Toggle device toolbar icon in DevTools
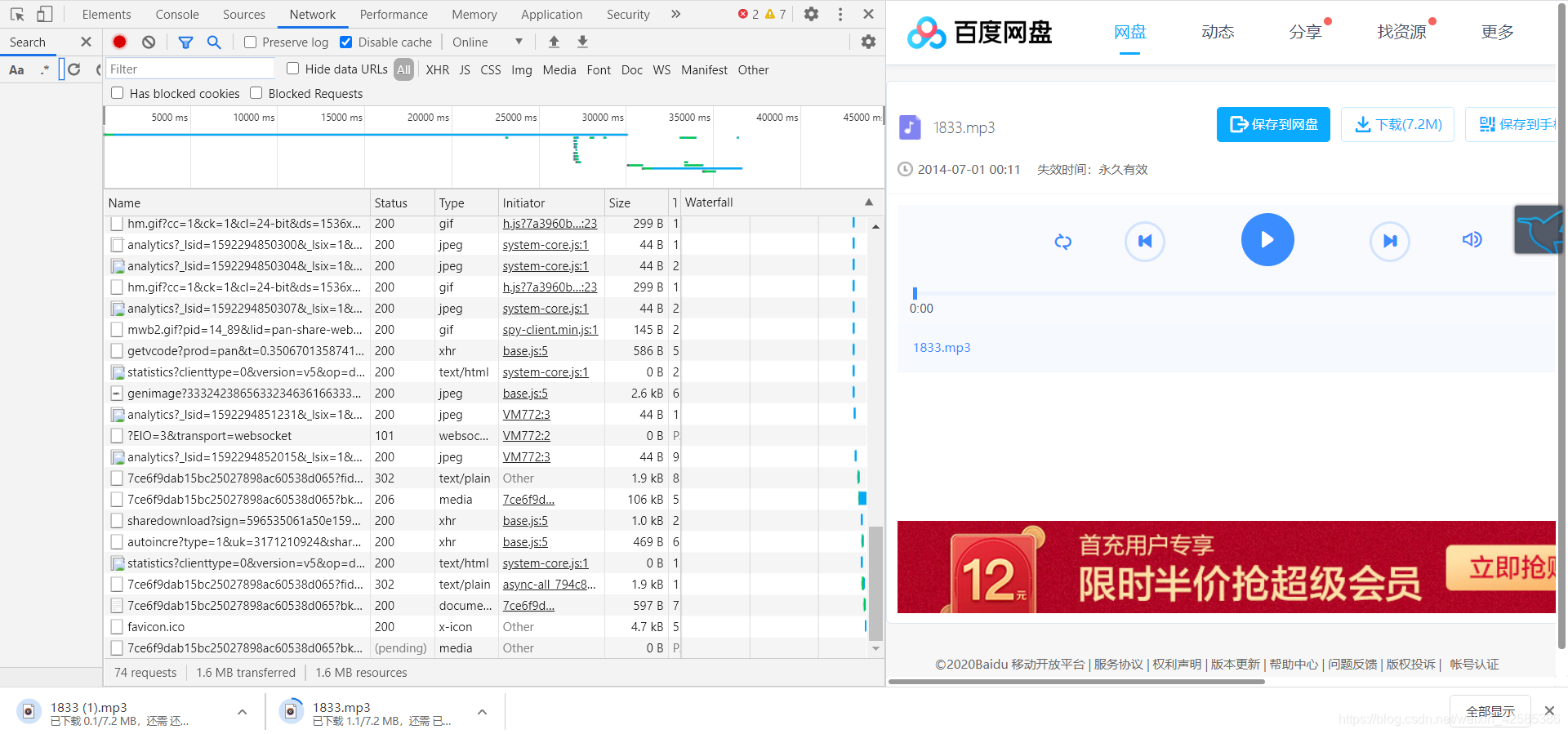The width and height of the screenshot is (1568, 734). click(x=45, y=14)
